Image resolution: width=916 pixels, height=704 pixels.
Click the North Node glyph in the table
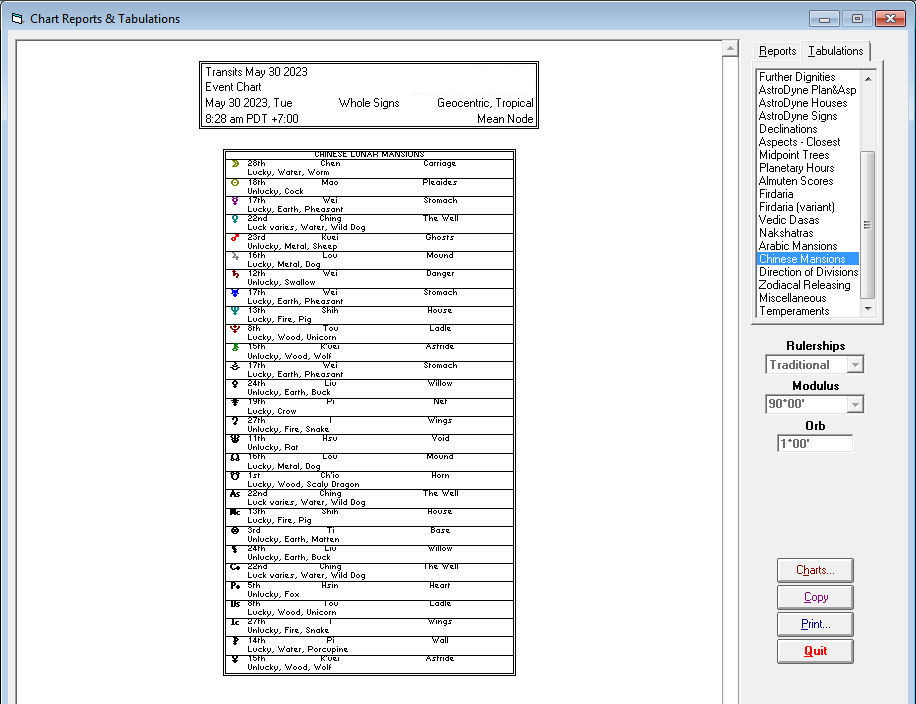click(x=234, y=457)
